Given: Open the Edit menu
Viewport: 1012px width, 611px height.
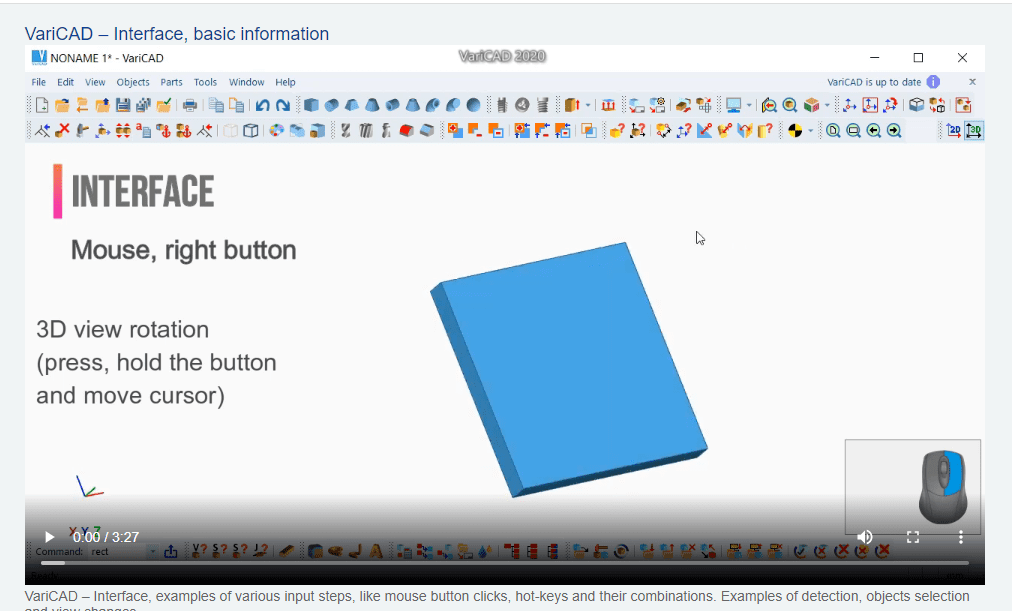Looking at the screenshot, I should (65, 82).
